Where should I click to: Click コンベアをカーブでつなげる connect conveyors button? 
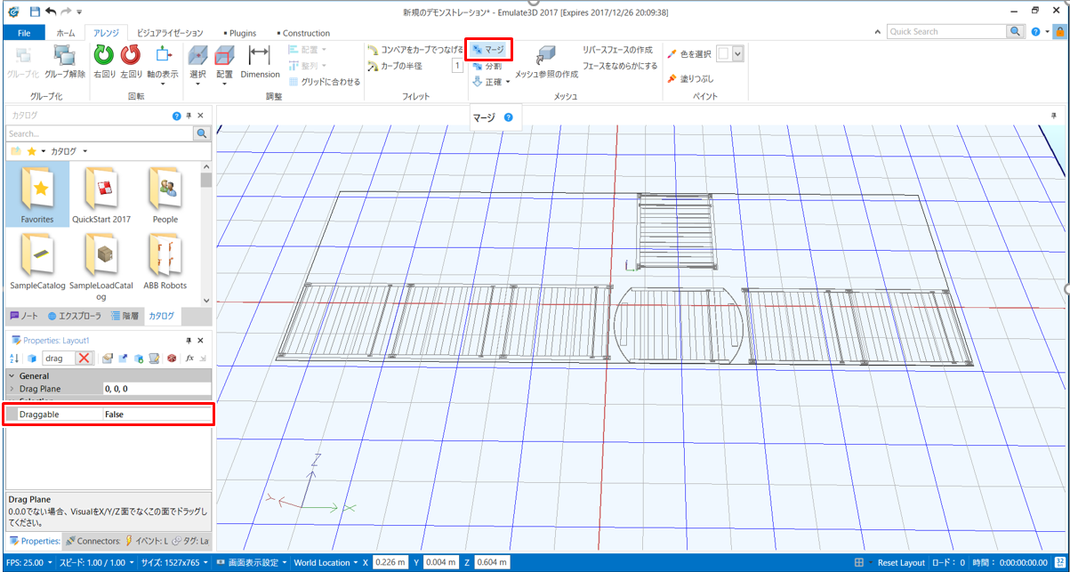[415, 50]
